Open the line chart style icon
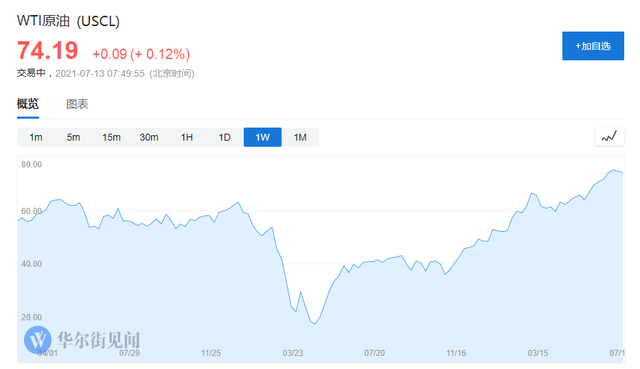Image resolution: width=640 pixels, height=369 pixels. [609, 137]
